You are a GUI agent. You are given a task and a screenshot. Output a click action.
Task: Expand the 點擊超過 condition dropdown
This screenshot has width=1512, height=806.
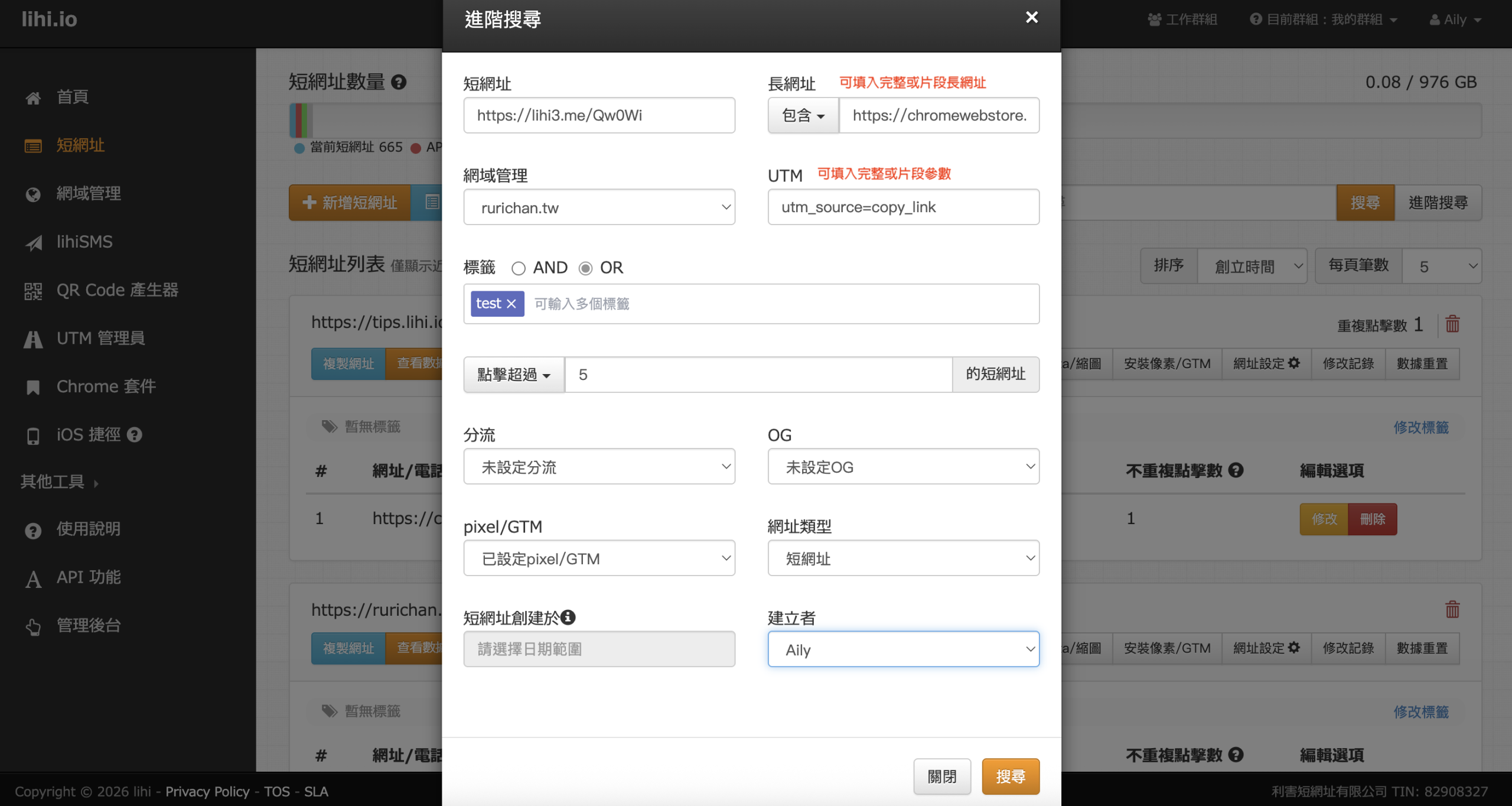click(513, 375)
